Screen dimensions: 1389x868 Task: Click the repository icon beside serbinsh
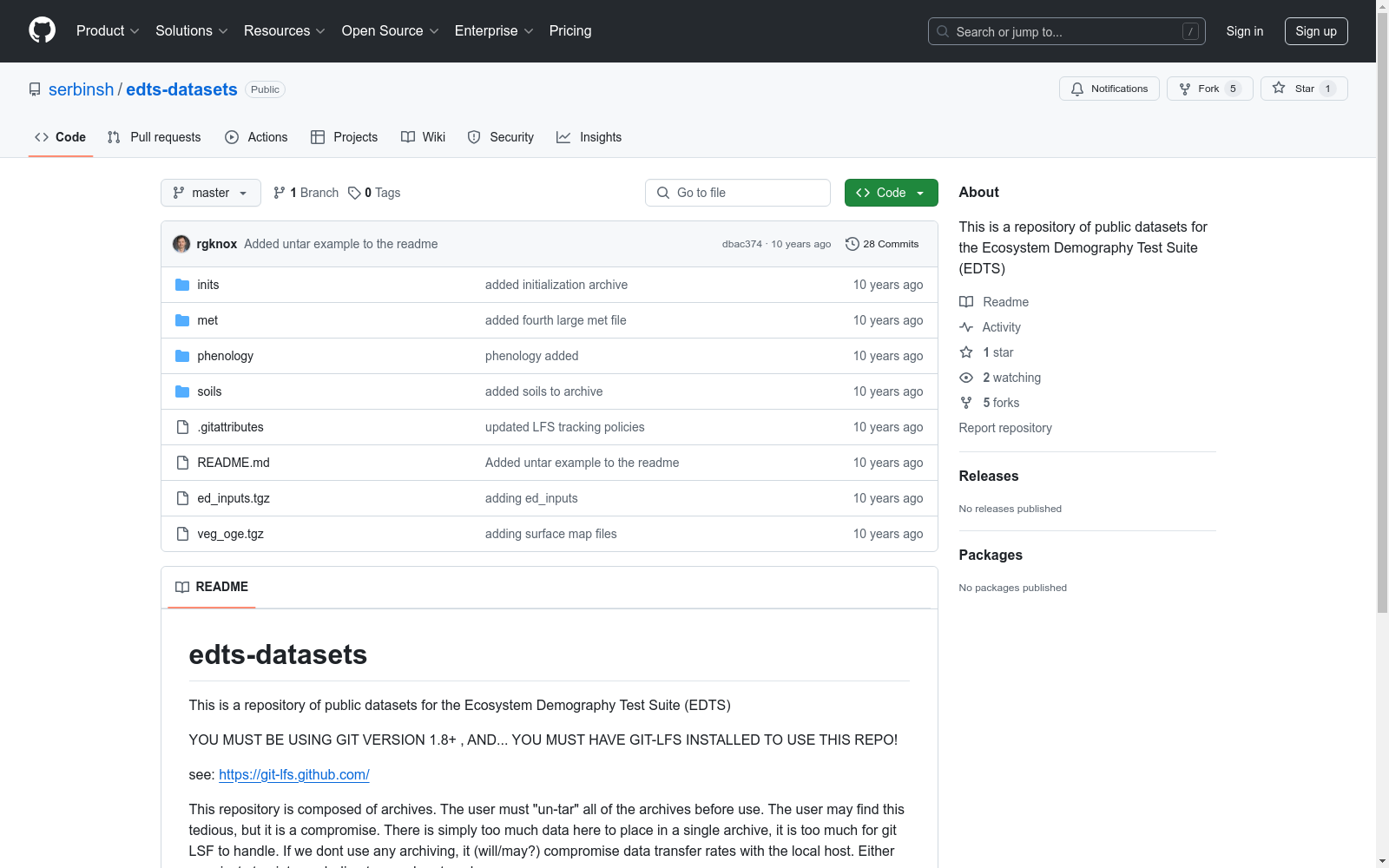tap(35, 89)
